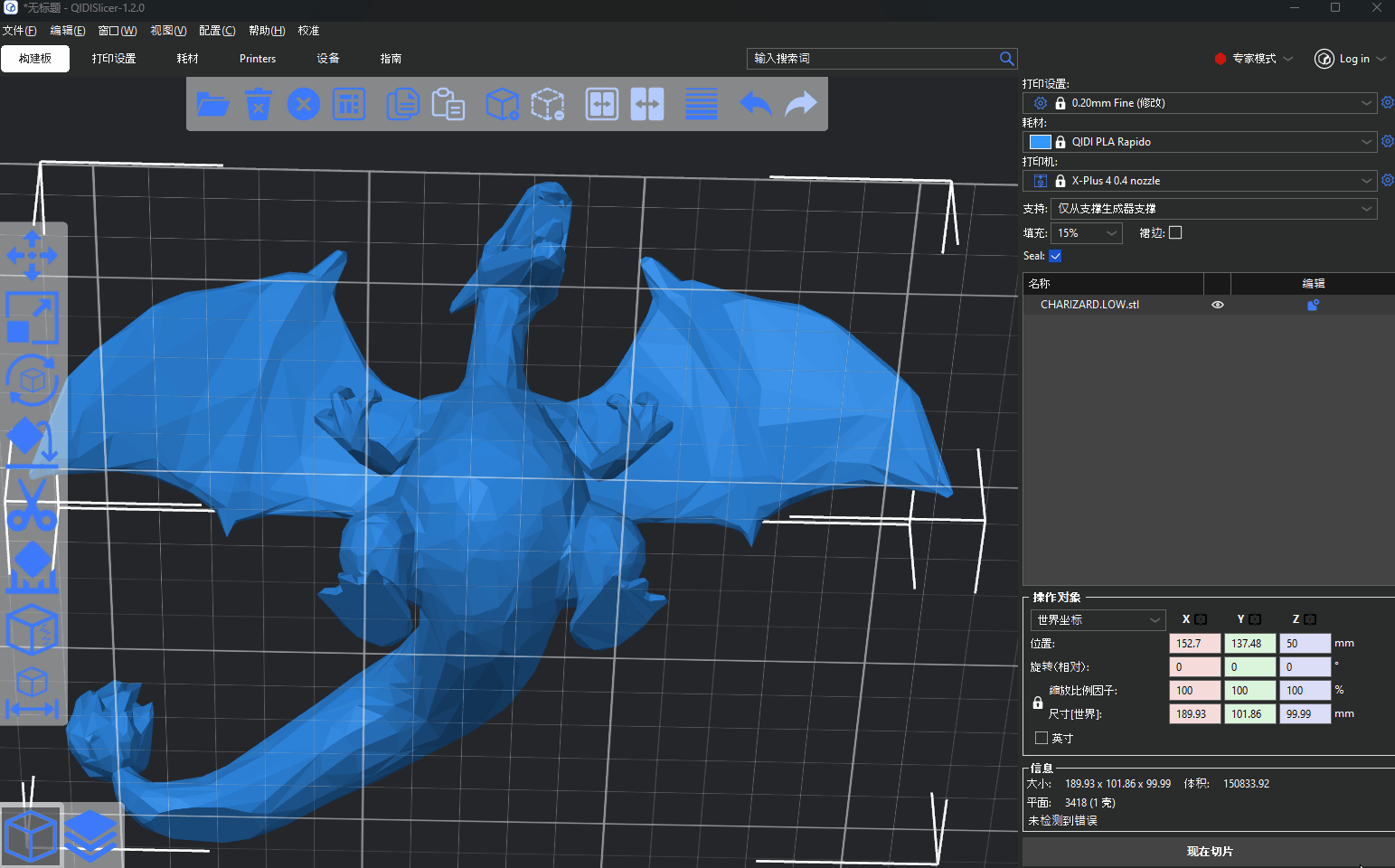Select the Rotate tool in left toolbar
Viewport: 1395px width, 868px height.
33,380
